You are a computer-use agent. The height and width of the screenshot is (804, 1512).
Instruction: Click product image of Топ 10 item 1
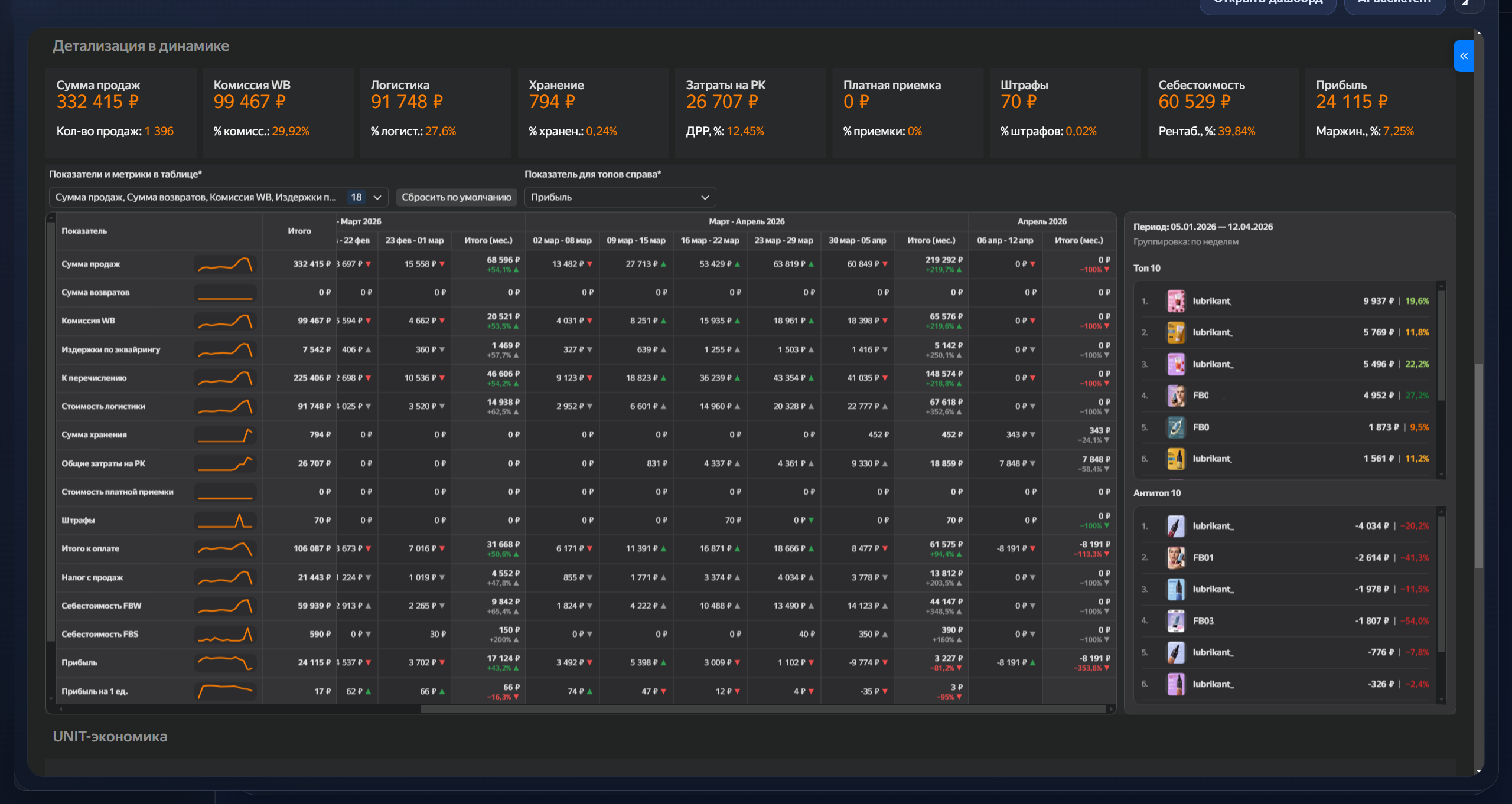click(x=1175, y=301)
